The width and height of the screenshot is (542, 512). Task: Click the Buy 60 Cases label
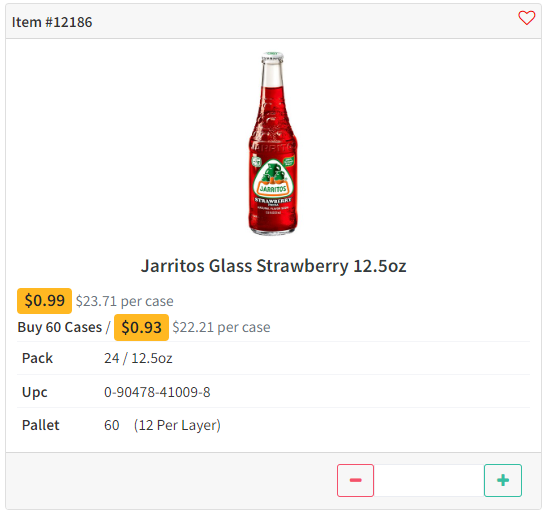tap(60, 327)
